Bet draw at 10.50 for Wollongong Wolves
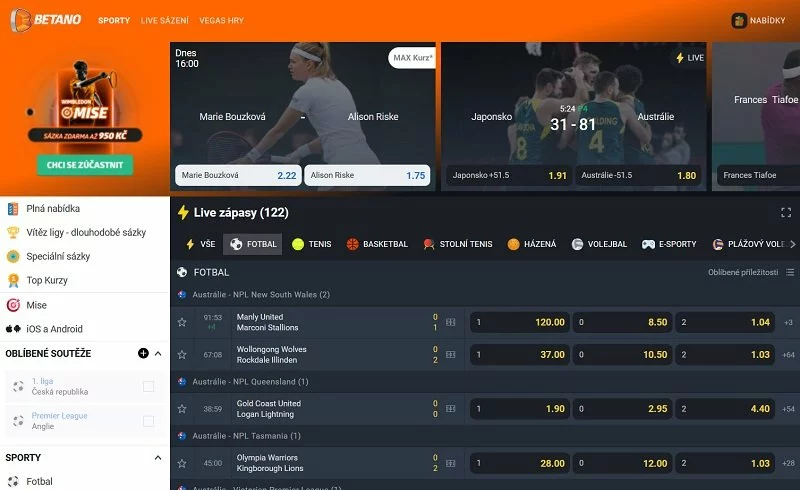This screenshot has height=490, width=800. click(x=622, y=354)
